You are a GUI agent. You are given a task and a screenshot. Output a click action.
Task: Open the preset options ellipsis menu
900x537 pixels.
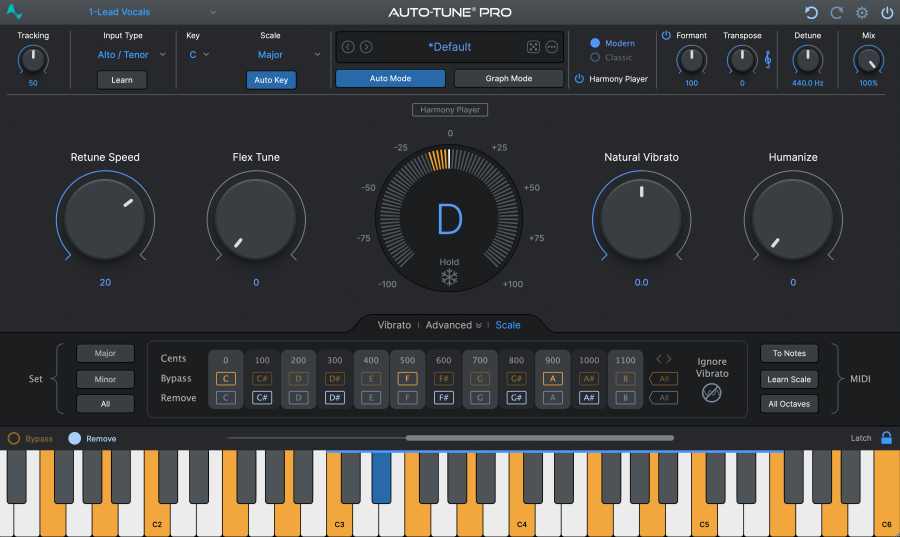coord(552,47)
